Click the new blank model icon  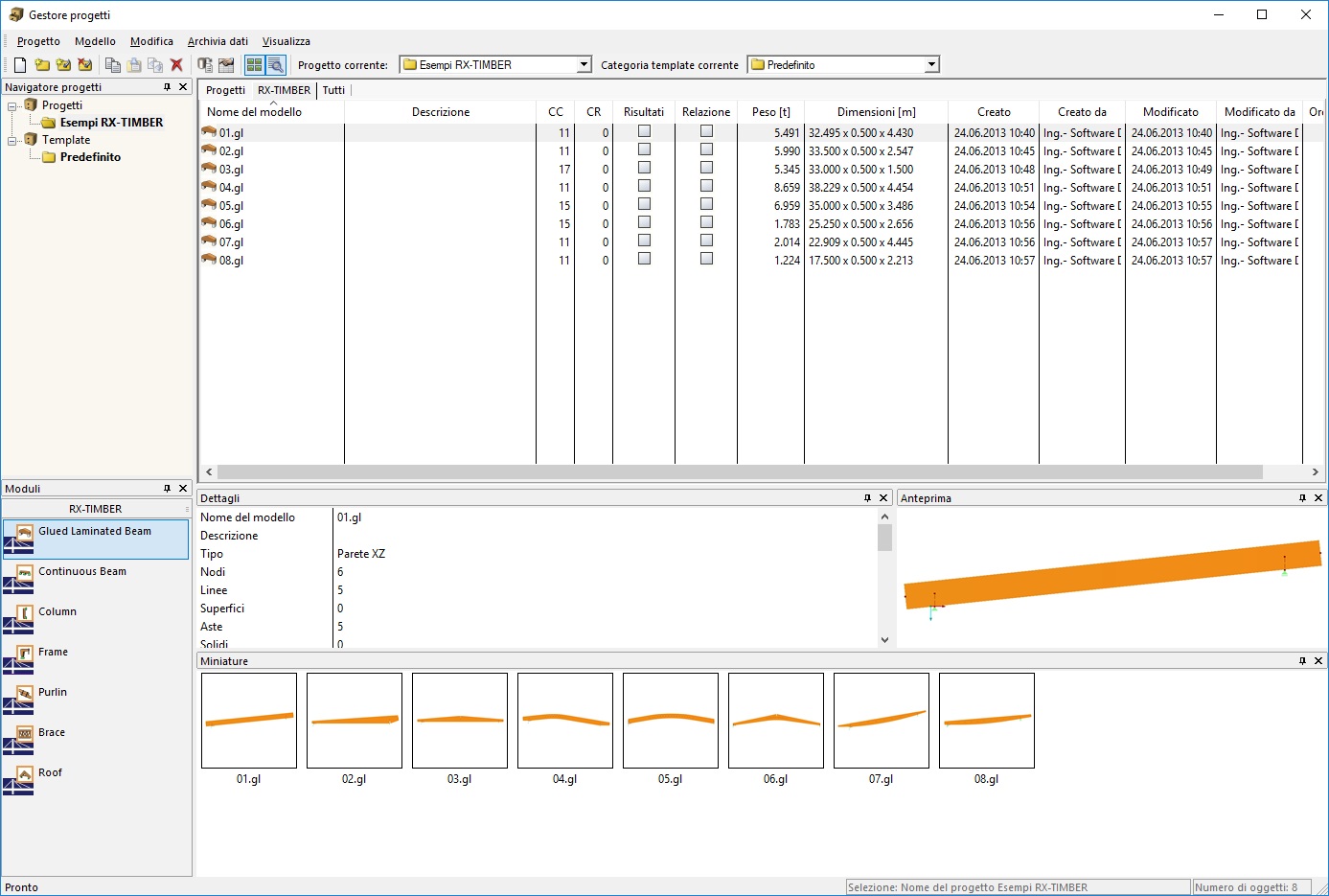20,65
